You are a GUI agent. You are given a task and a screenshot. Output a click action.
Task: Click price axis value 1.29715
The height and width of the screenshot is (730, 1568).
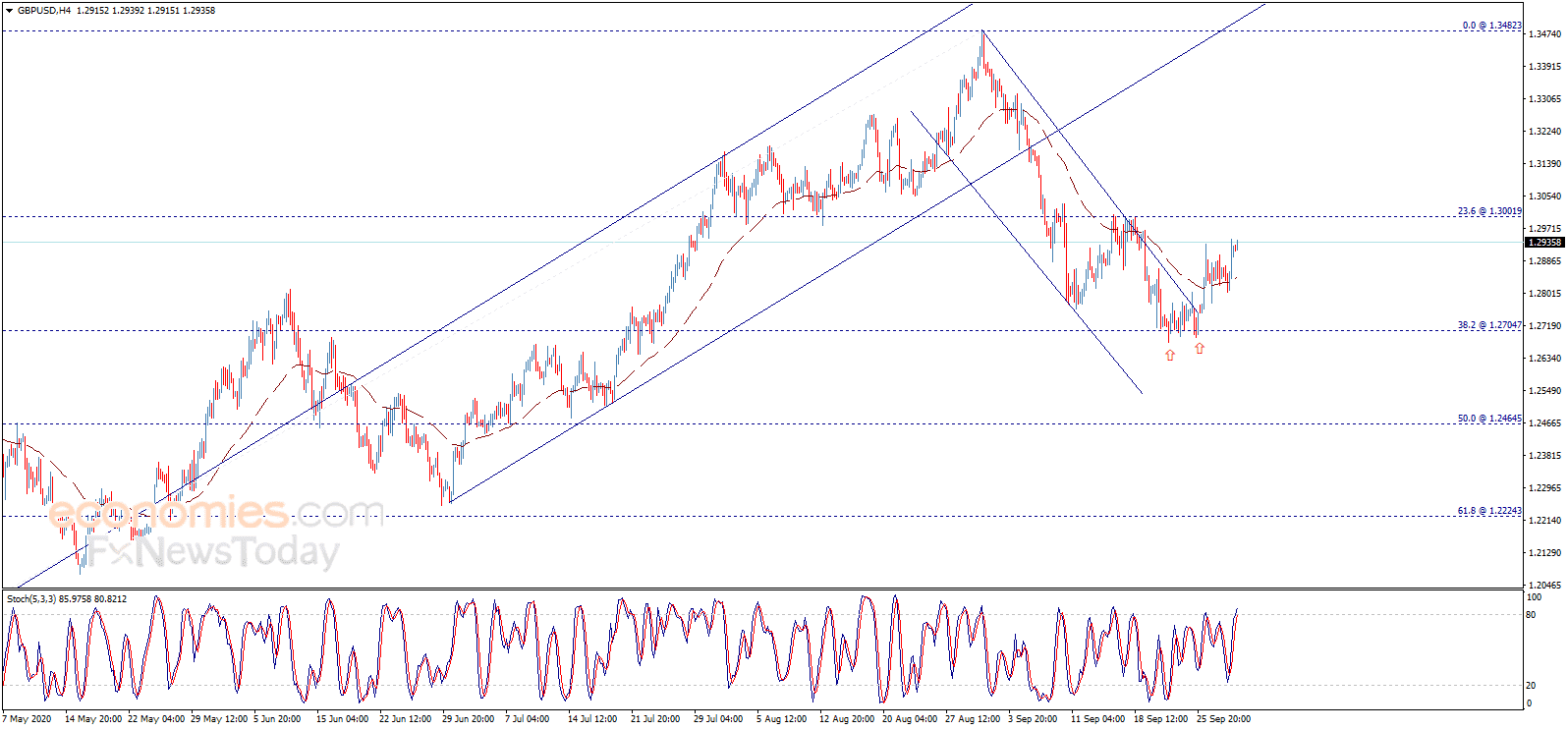pyautogui.click(x=1545, y=229)
